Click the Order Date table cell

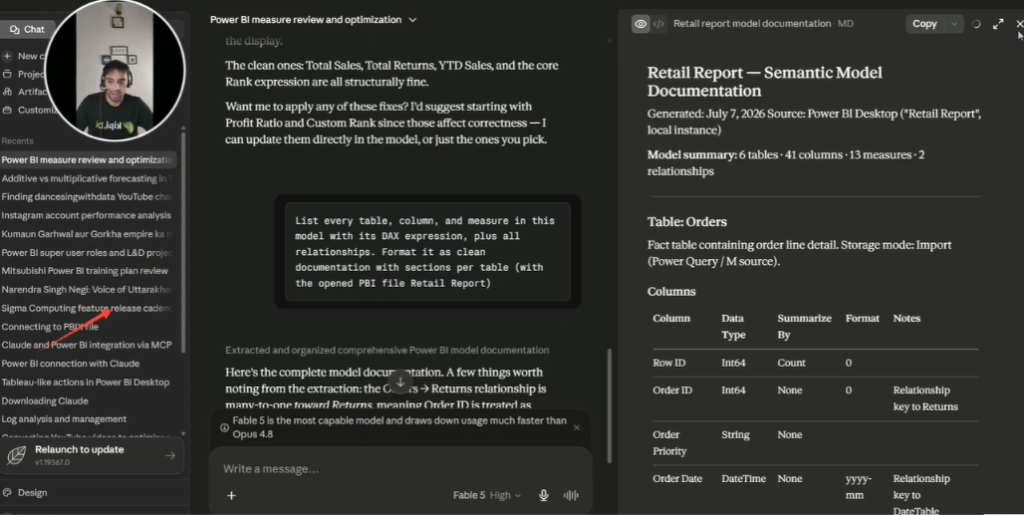[x=677, y=478]
